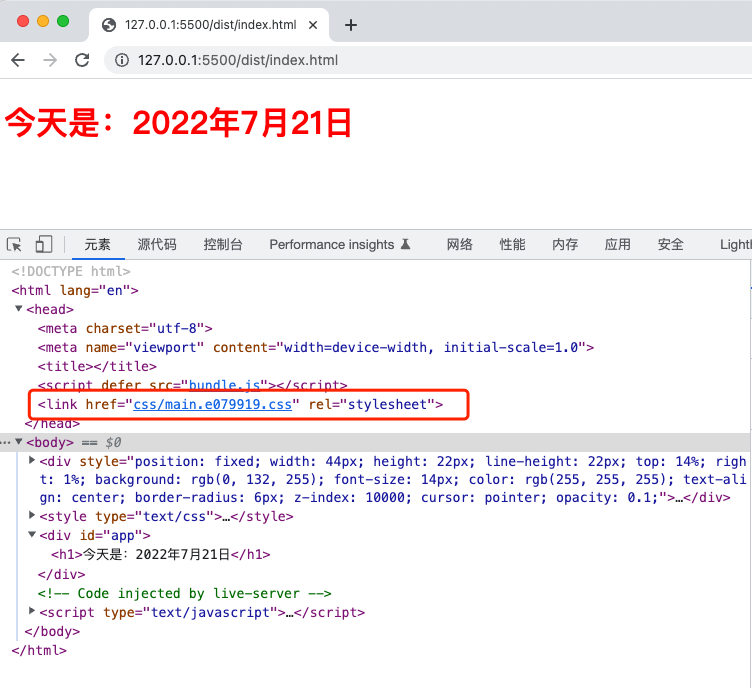Screen dimensions: 752x688
Task: Switch to the 源代码 tab
Action: click(x=157, y=245)
